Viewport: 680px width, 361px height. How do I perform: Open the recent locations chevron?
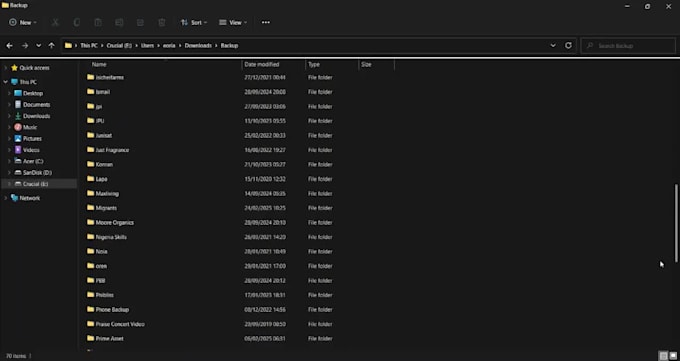(39, 46)
